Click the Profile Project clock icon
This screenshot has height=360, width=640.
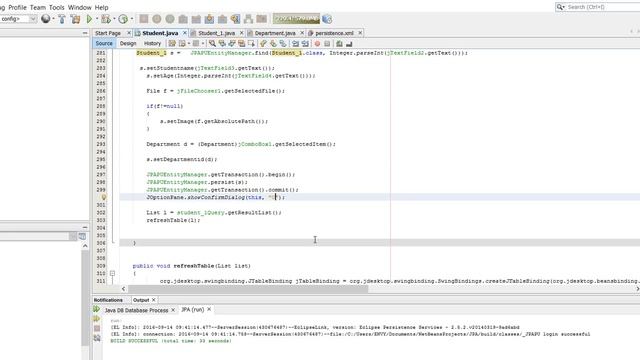[123, 19]
